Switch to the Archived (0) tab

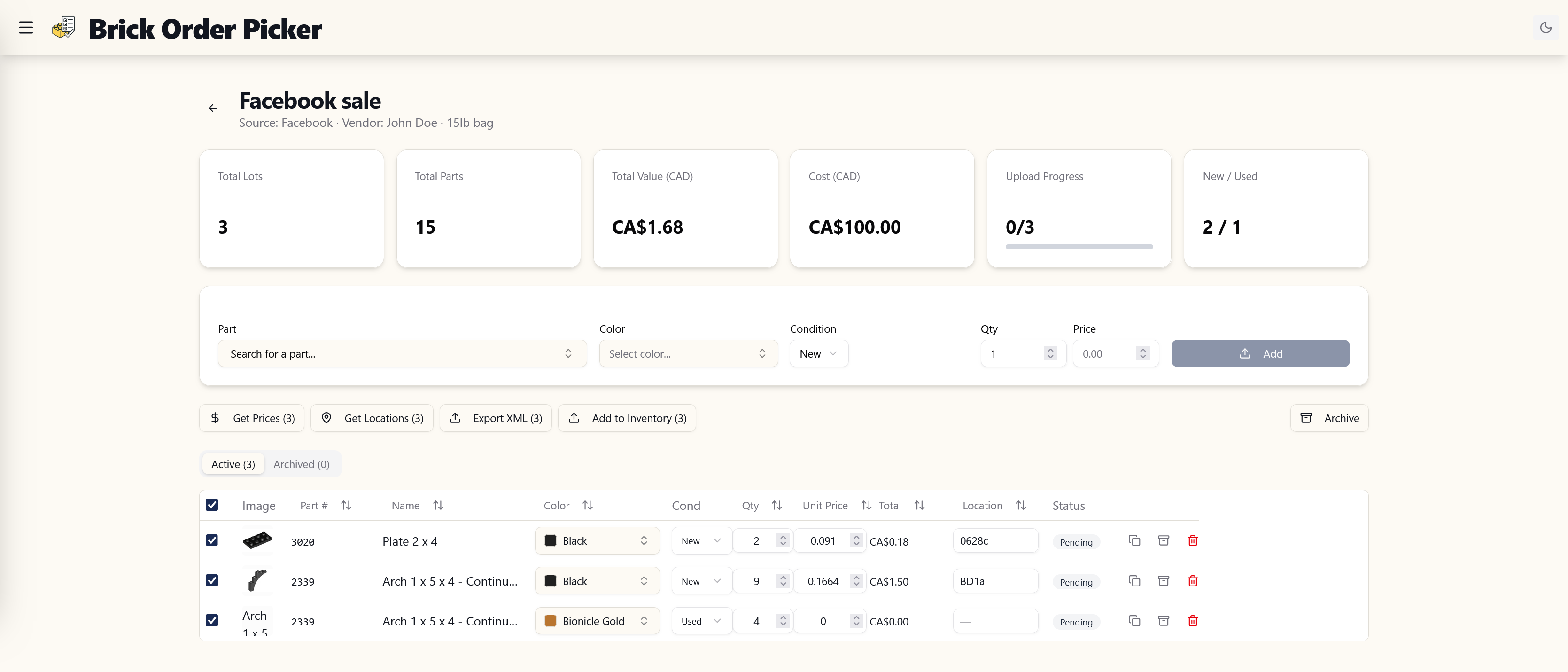(x=301, y=464)
